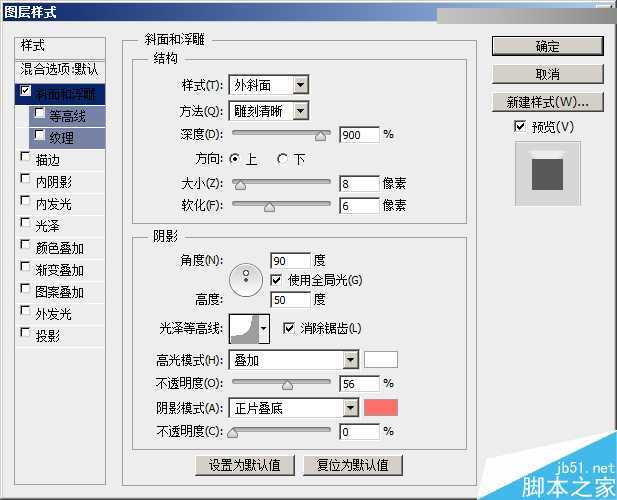The height and width of the screenshot is (500, 617).
Task: Uncheck the 消除锯齿 anti-alias checkbox
Action: (290, 327)
